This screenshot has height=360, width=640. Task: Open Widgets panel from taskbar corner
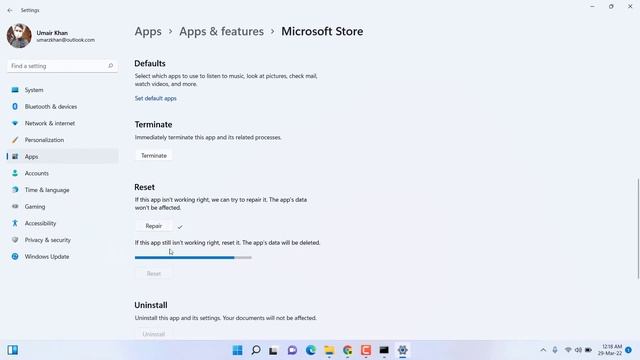13,350
